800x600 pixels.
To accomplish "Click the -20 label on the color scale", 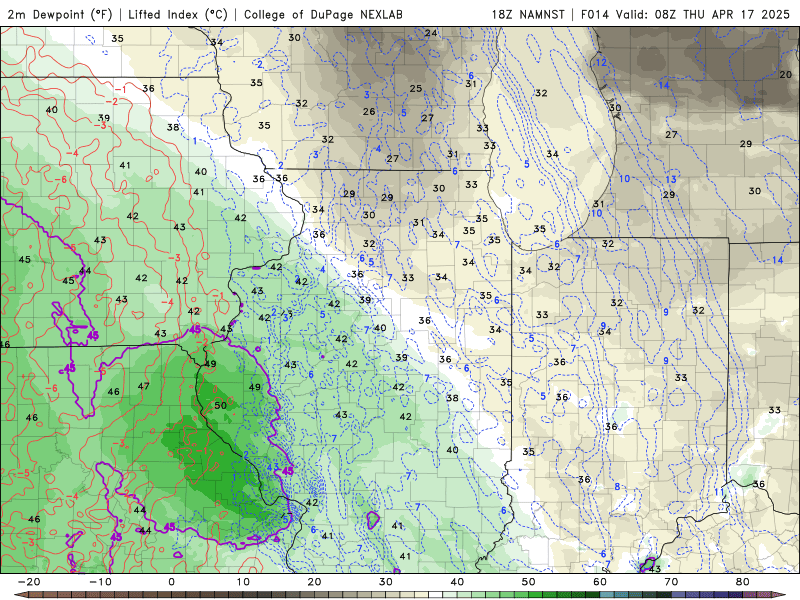I will click(x=29, y=582).
